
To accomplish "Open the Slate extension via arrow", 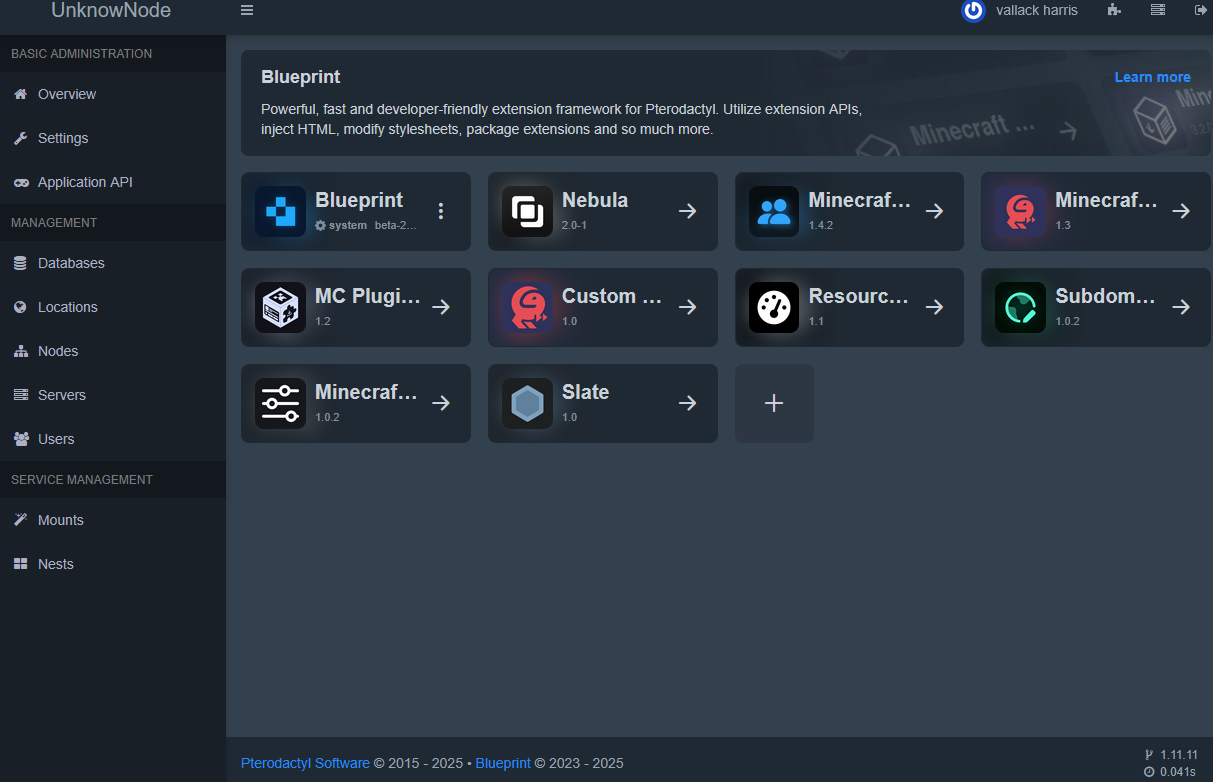I will pyautogui.click(x=687, y=403).
